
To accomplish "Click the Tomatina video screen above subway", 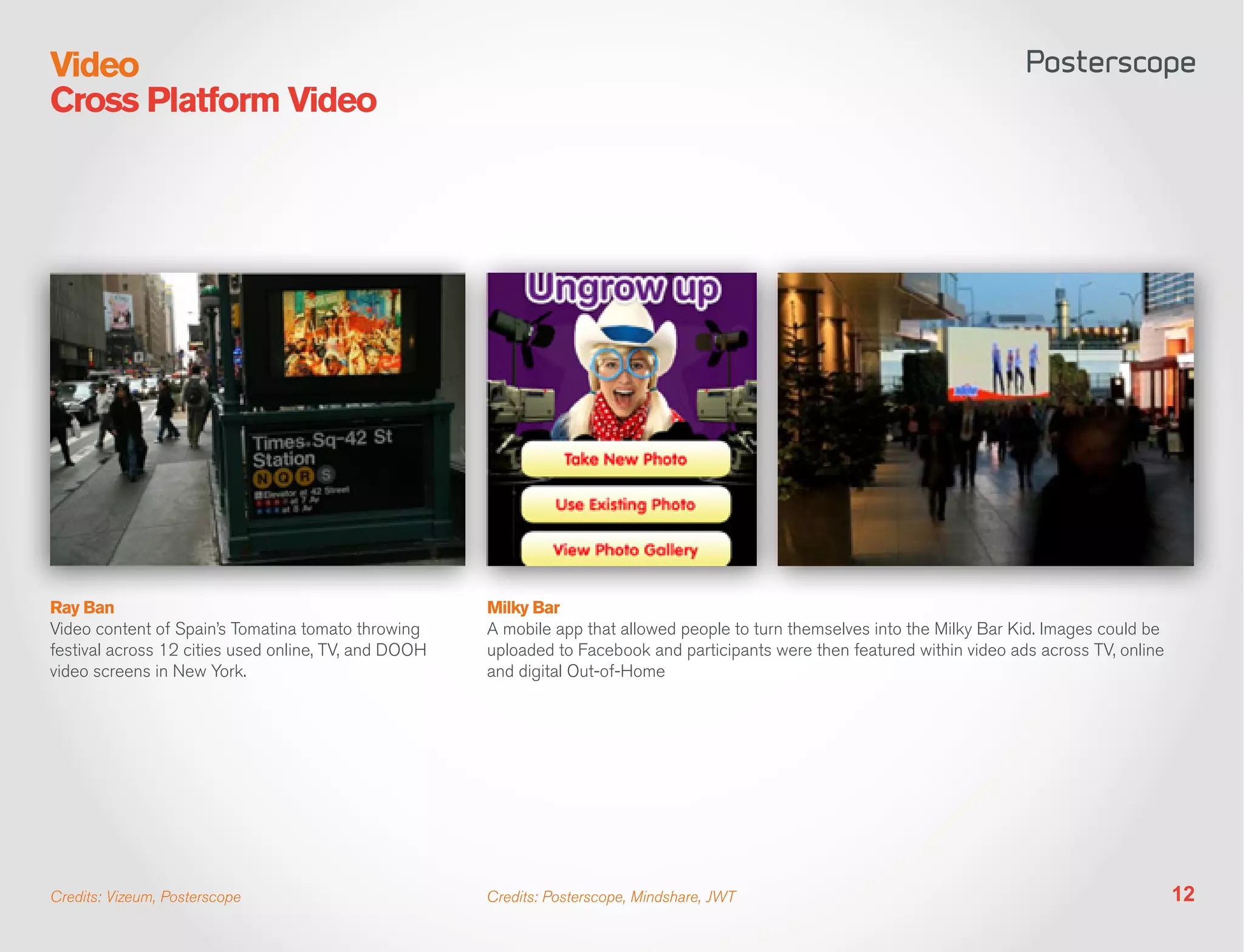I will [342, 332].
